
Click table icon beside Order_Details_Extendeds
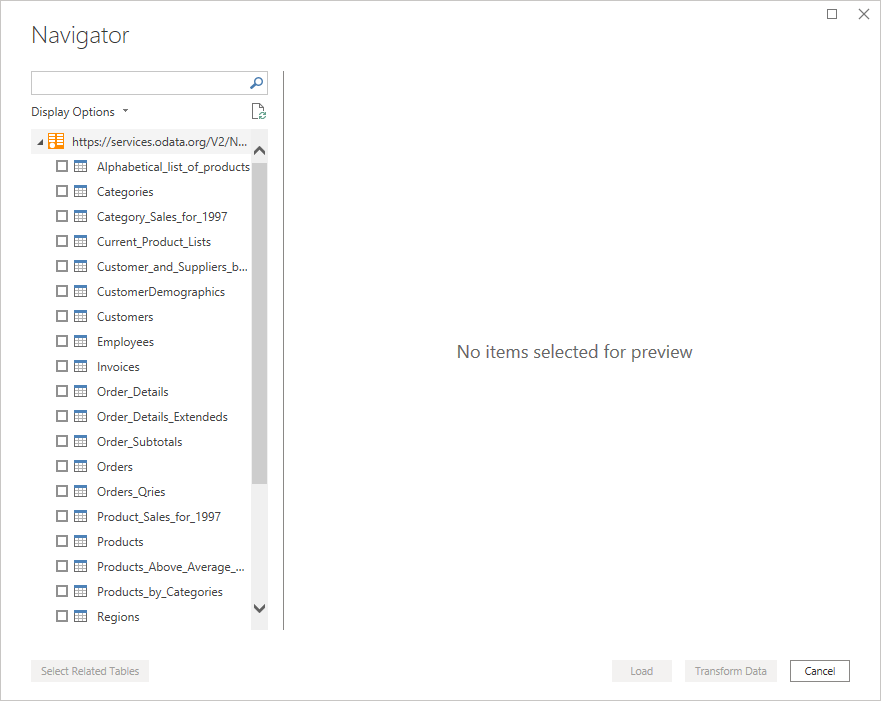pos(81,416)
